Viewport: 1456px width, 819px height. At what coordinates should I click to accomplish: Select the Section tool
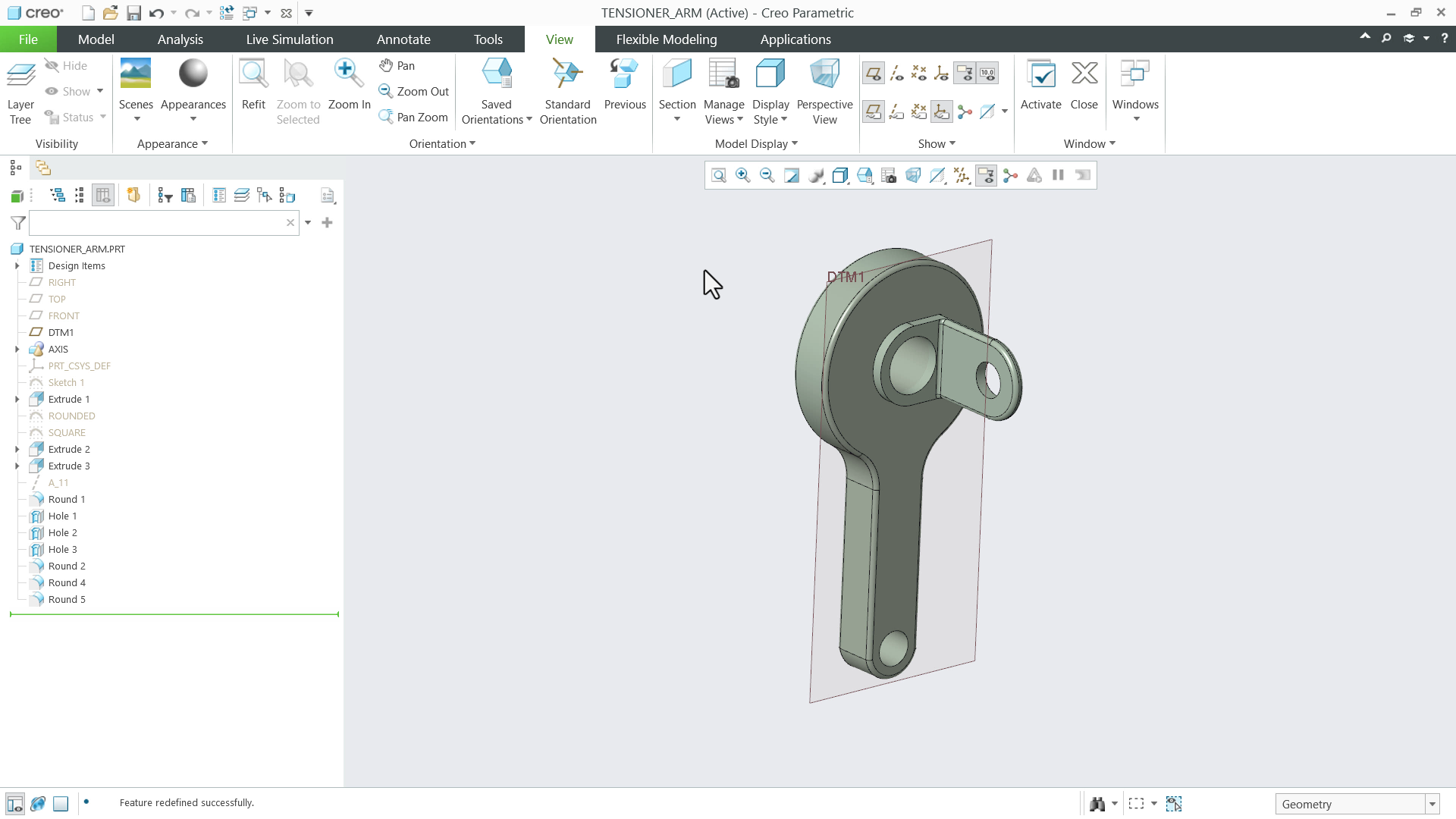676,83
